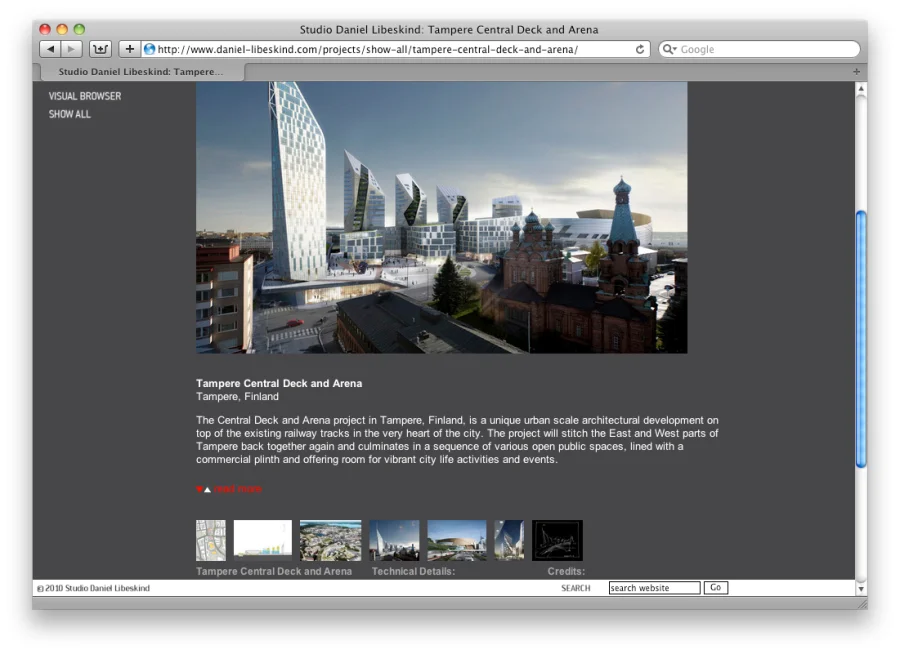Click the 'search website' text field

[x=654, y=588]
